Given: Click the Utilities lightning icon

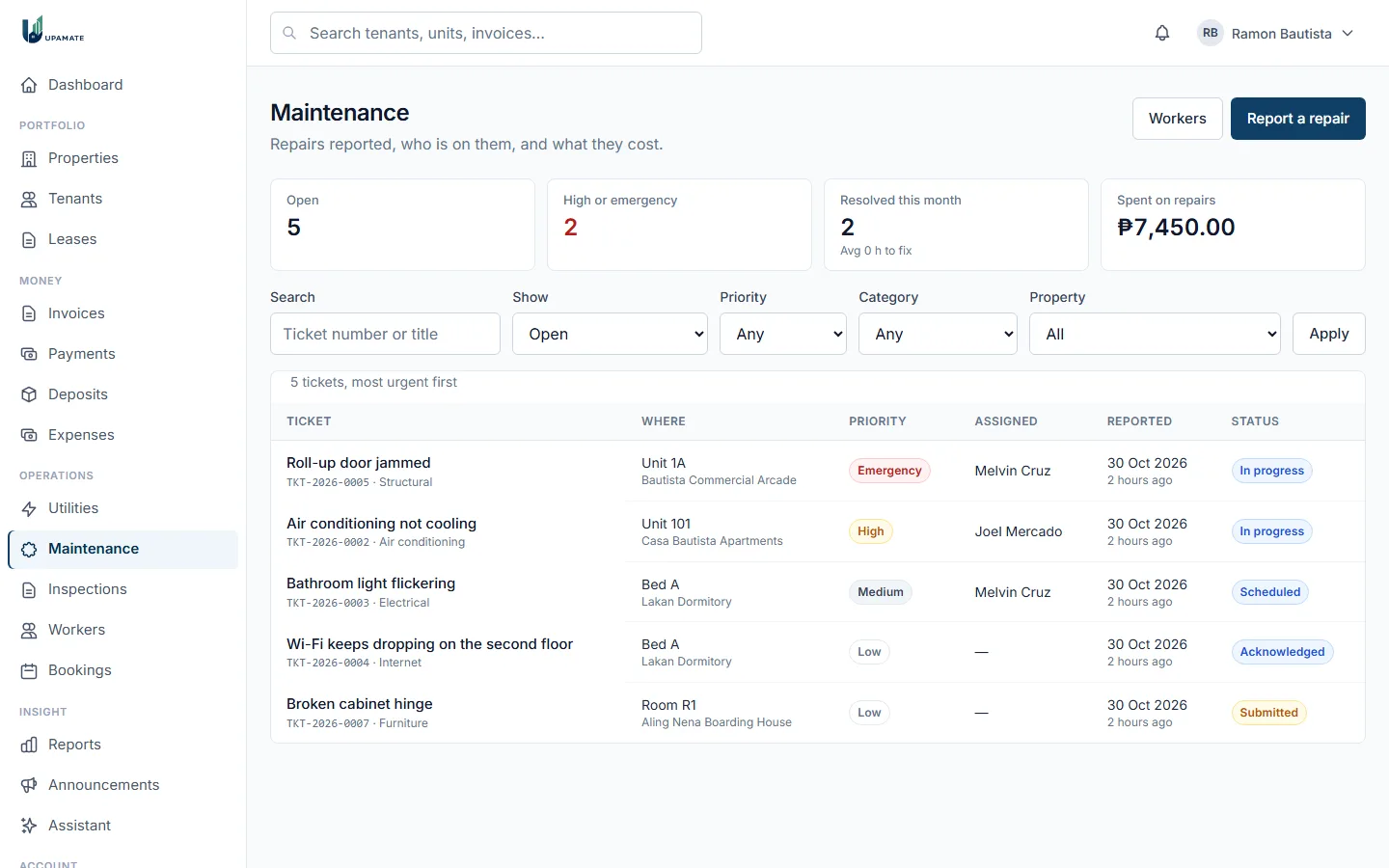Looking at the screenshot, I should [29, 508].
